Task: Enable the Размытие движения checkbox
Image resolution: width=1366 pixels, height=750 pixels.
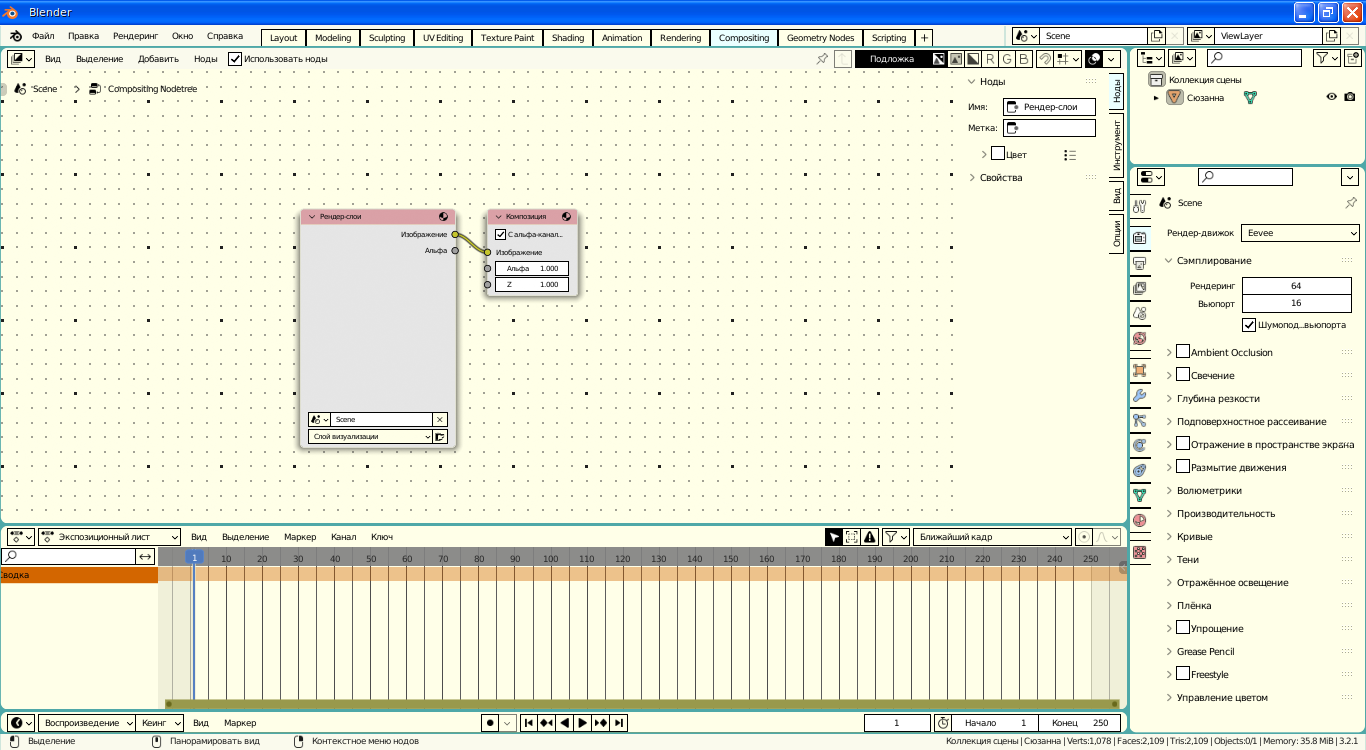Action: click(x=1183, y=467)
